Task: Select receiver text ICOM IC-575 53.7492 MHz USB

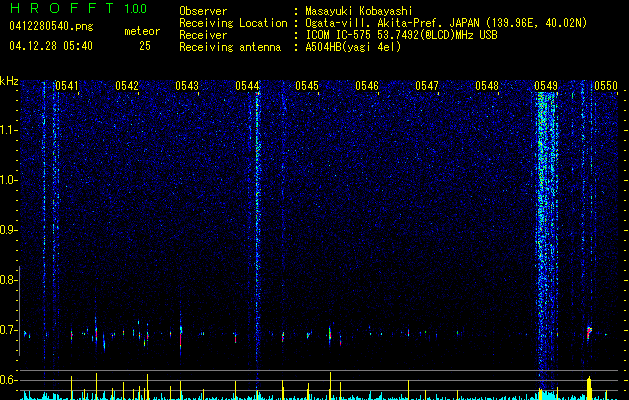Action: point(401,35)
